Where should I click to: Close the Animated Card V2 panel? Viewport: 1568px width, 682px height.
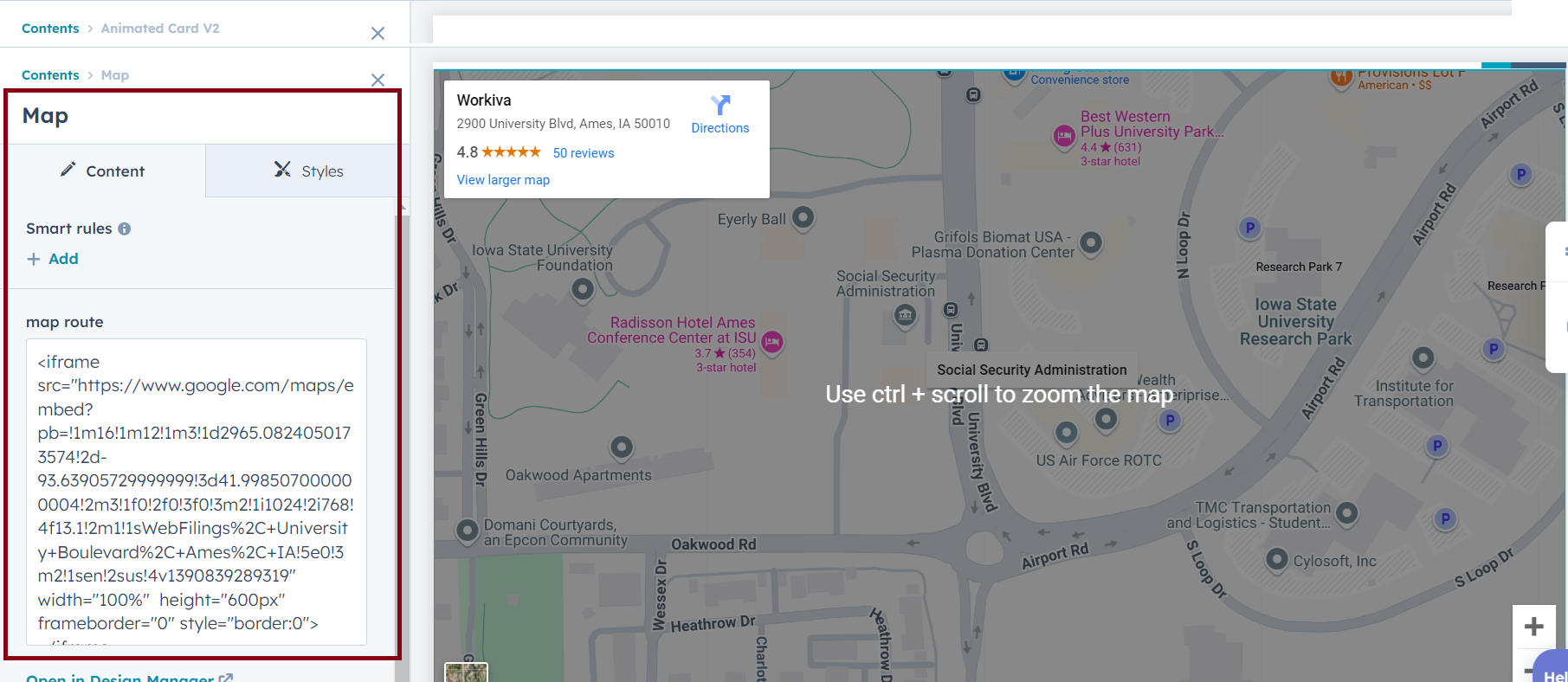377,33
